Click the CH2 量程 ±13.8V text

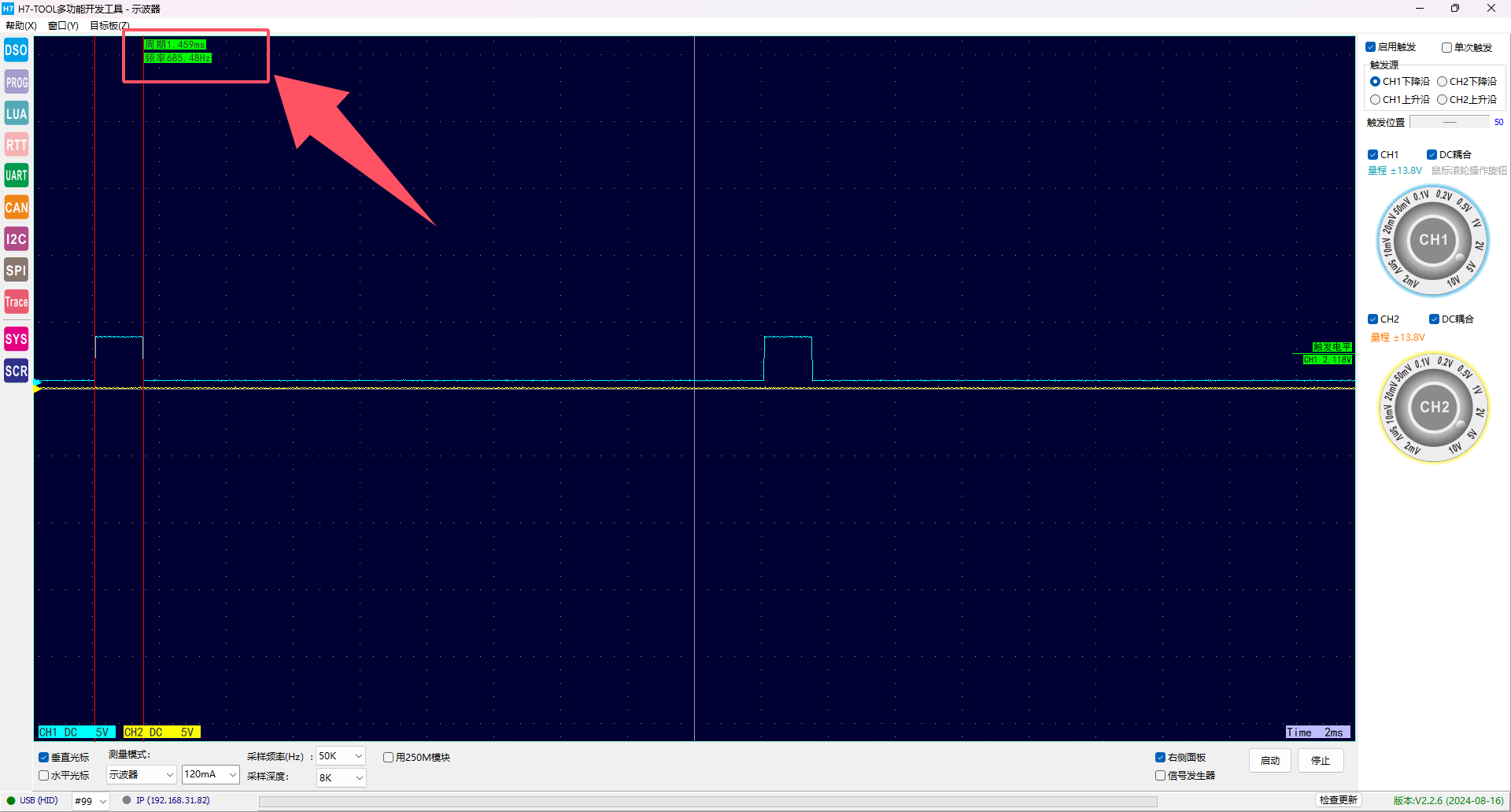1398,338
